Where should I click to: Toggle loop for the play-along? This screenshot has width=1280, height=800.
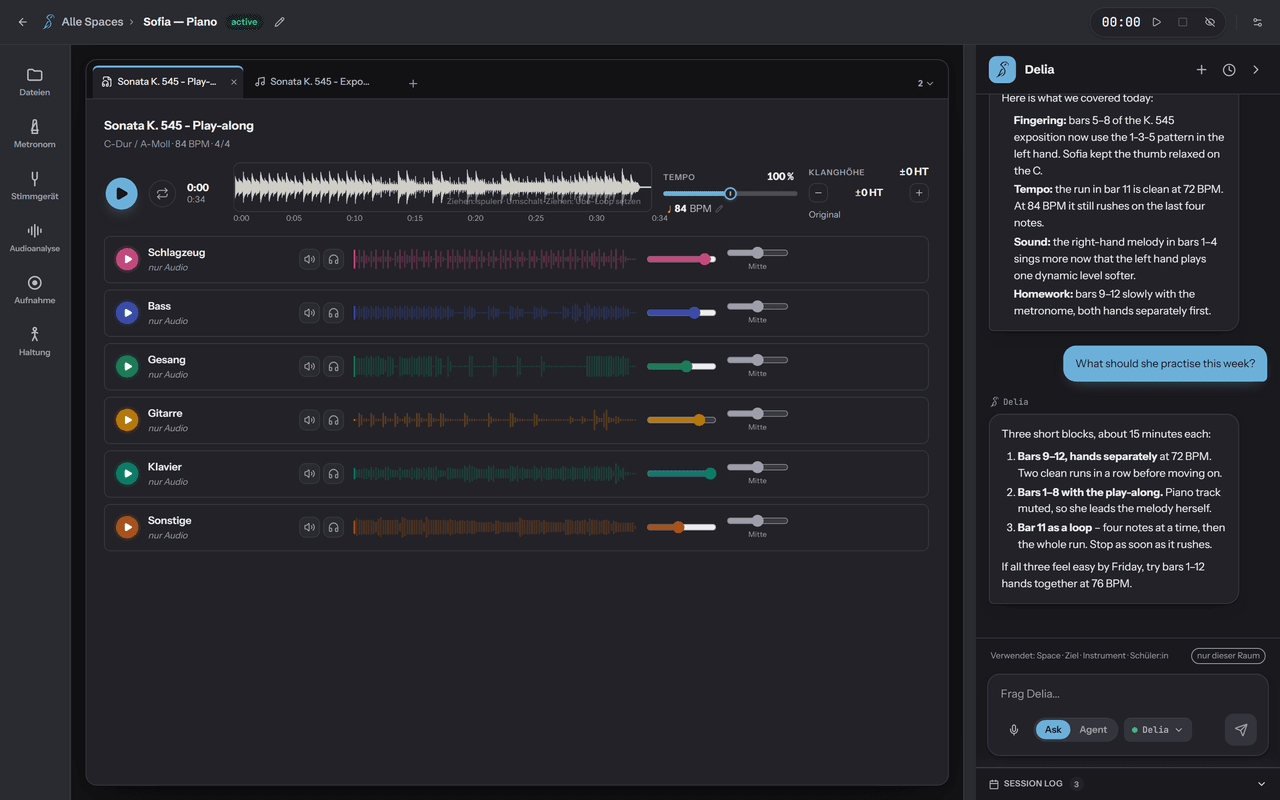(162, 193)
